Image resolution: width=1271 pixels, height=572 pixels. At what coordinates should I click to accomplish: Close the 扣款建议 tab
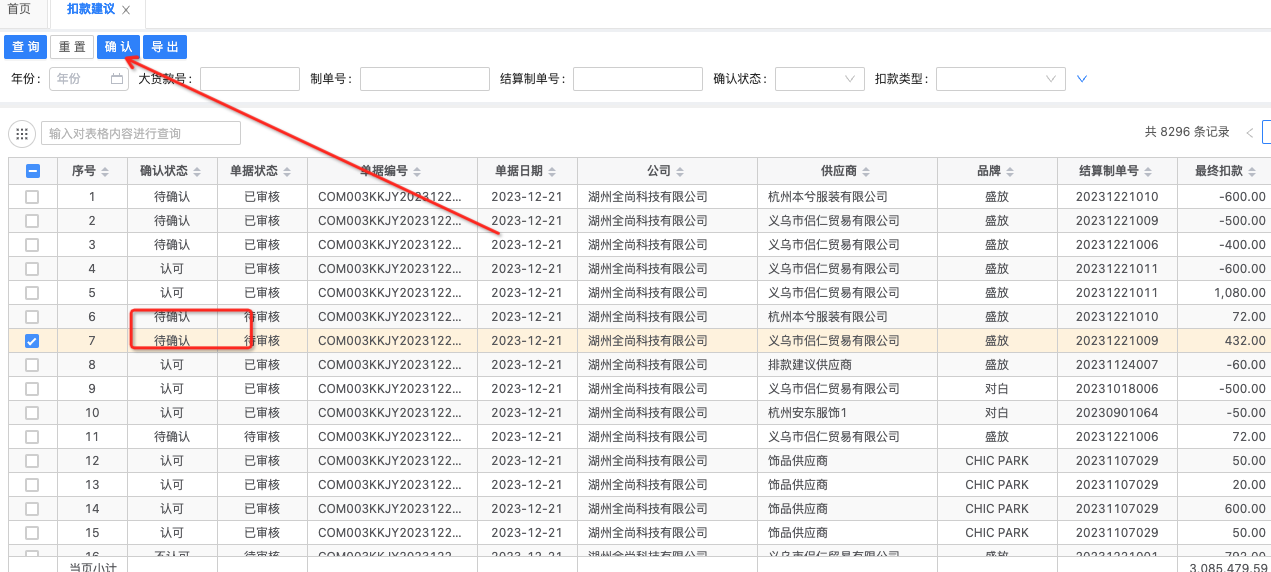pyautogui.click(x=126, y=10)
